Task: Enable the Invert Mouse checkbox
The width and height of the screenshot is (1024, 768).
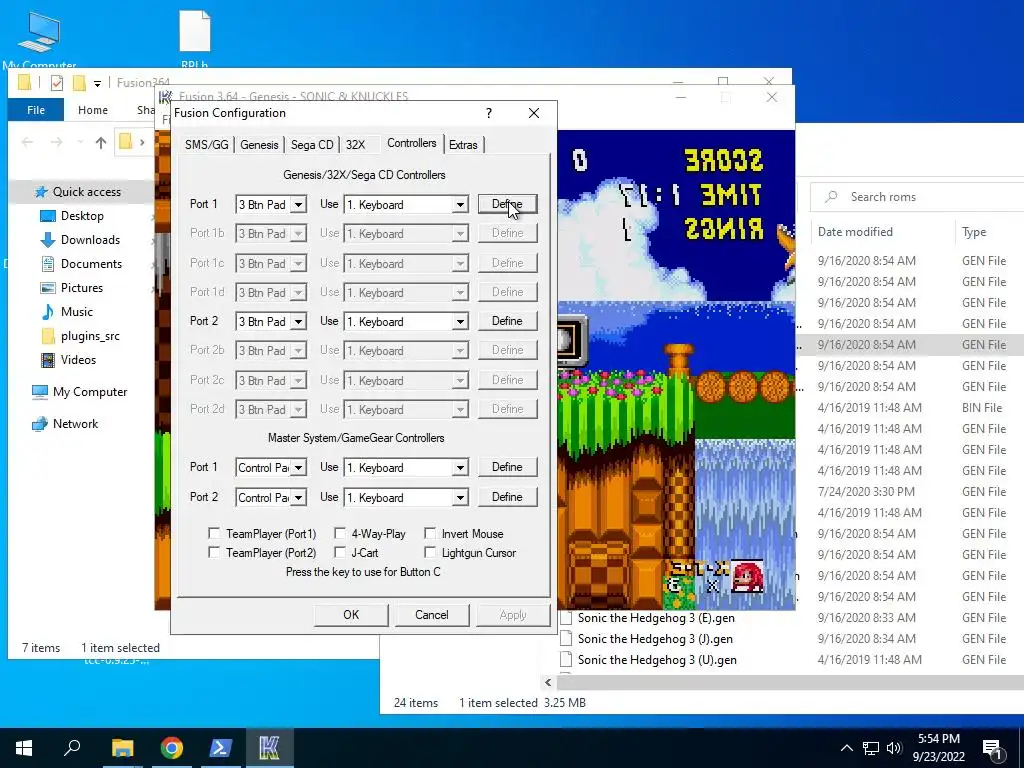Action: pyautogui.click(x=430, y=534)
